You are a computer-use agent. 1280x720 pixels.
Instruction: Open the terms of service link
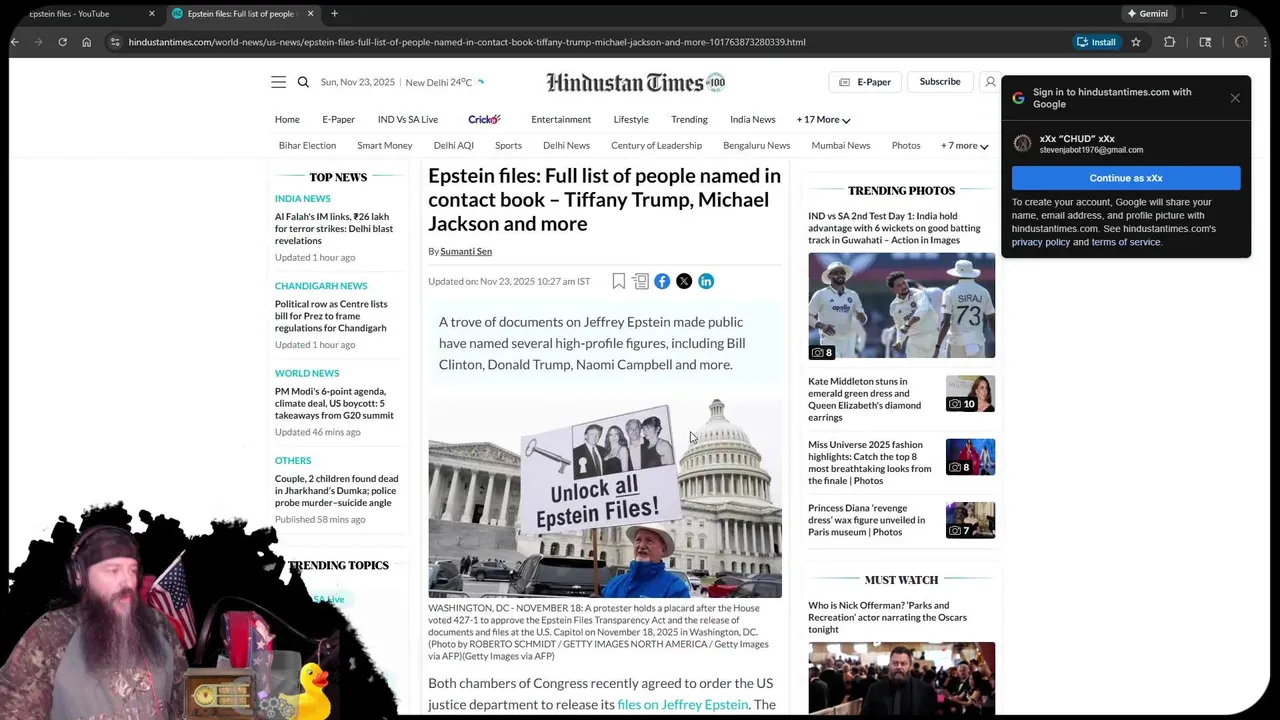tap(1126, 242)
